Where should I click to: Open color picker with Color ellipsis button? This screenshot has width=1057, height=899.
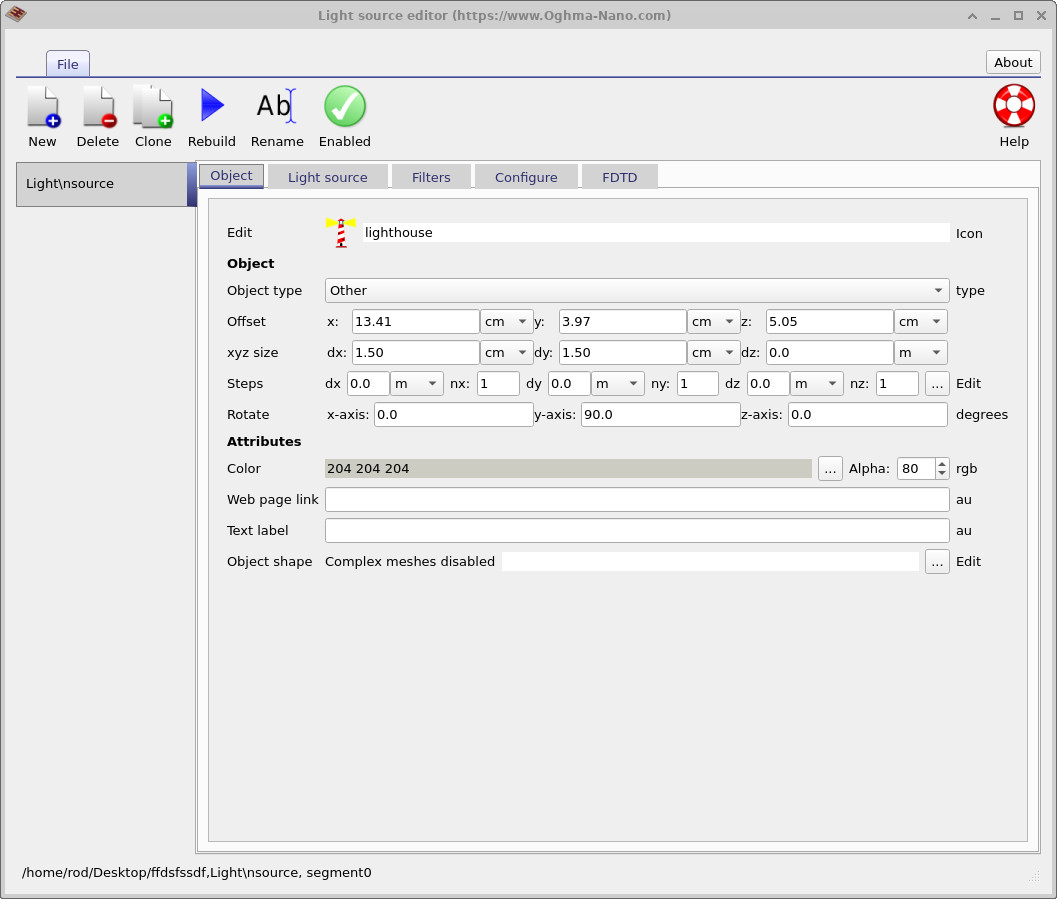tap(830, 468)
